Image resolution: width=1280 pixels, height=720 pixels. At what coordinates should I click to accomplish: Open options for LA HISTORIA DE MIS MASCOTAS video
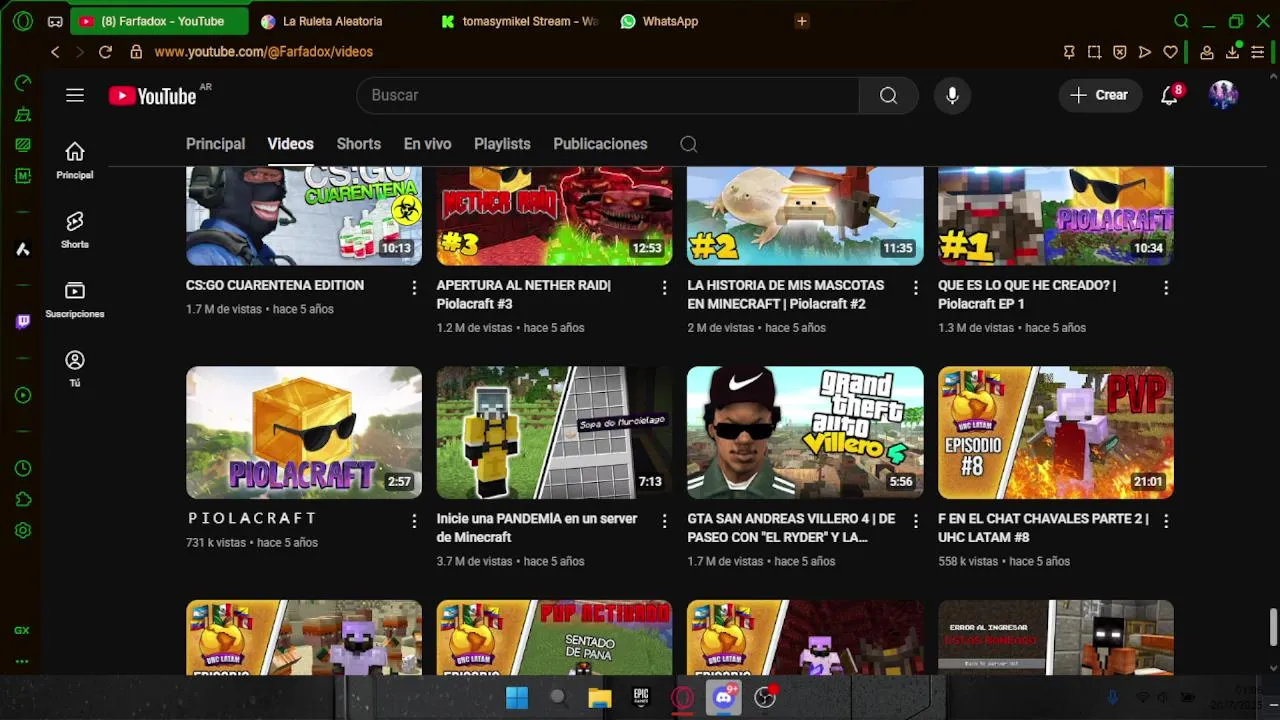[x=915, y=287]
